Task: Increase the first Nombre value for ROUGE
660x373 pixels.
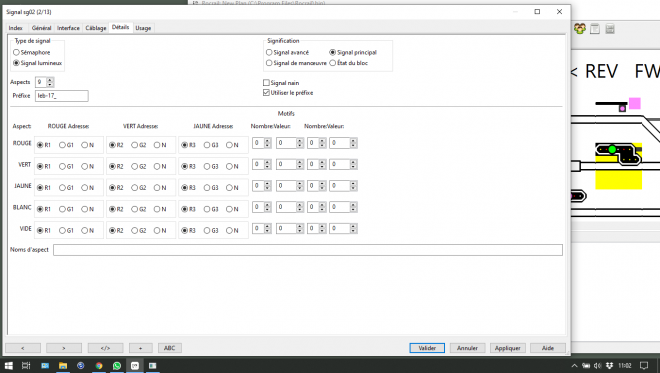Action: click(x=267, y=141)
